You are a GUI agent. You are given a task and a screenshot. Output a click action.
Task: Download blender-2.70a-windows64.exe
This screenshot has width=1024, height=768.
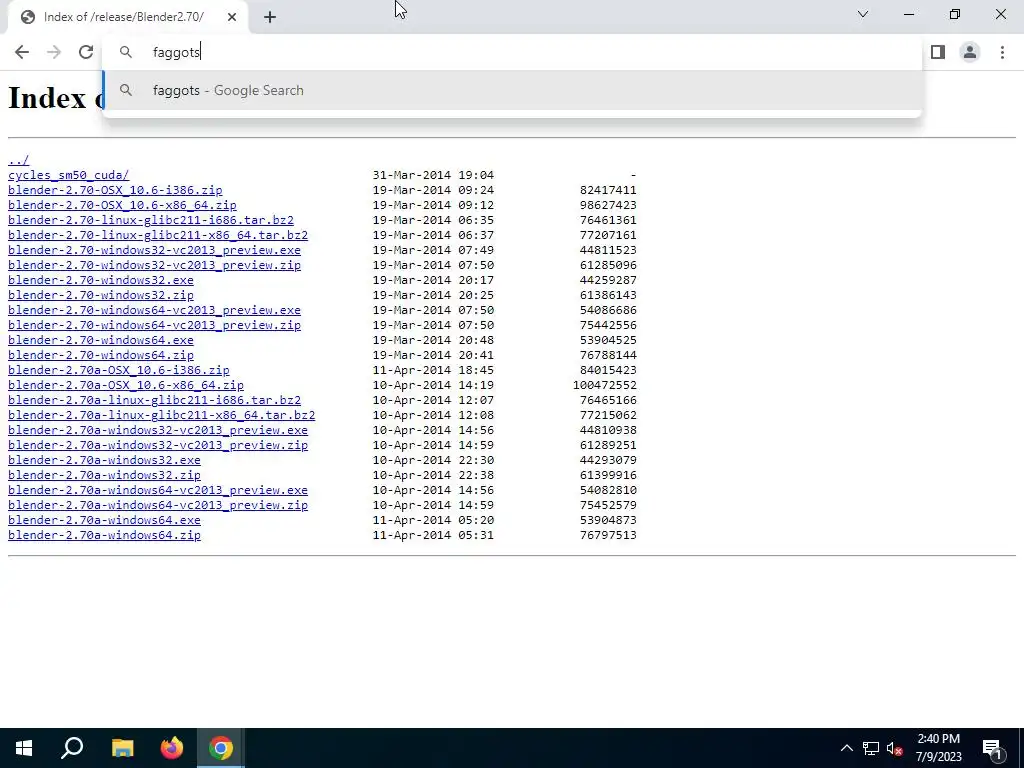pyautogui.click(x=104, y=520)
